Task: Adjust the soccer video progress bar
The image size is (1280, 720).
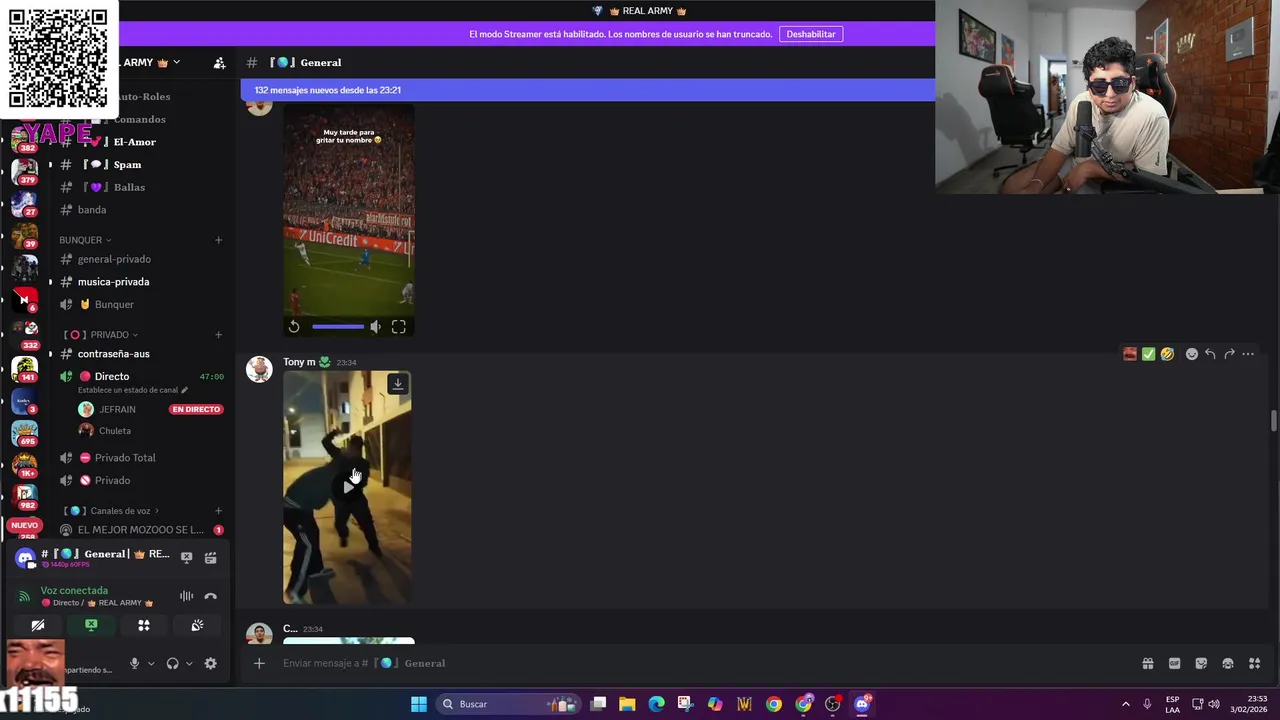Action: (x=338, y=327)
